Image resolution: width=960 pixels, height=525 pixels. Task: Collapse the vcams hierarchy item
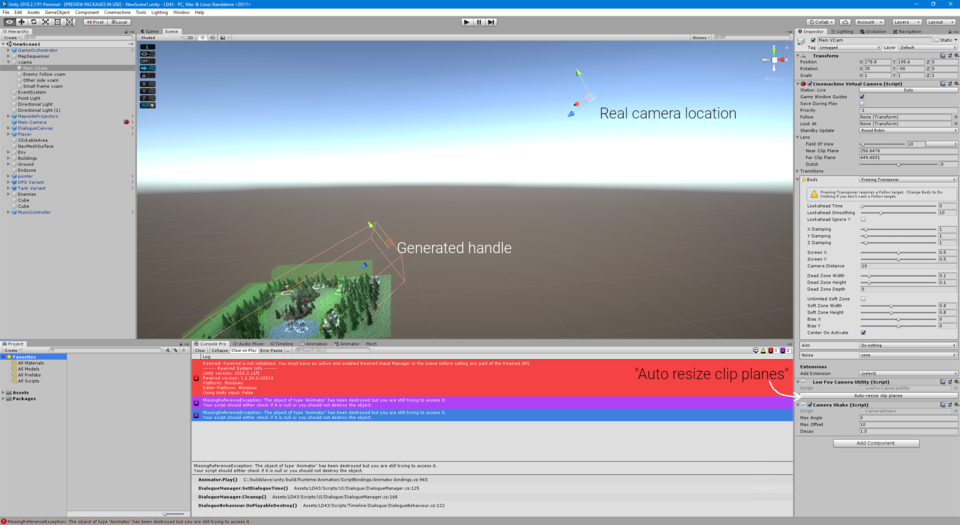[9, 62]
